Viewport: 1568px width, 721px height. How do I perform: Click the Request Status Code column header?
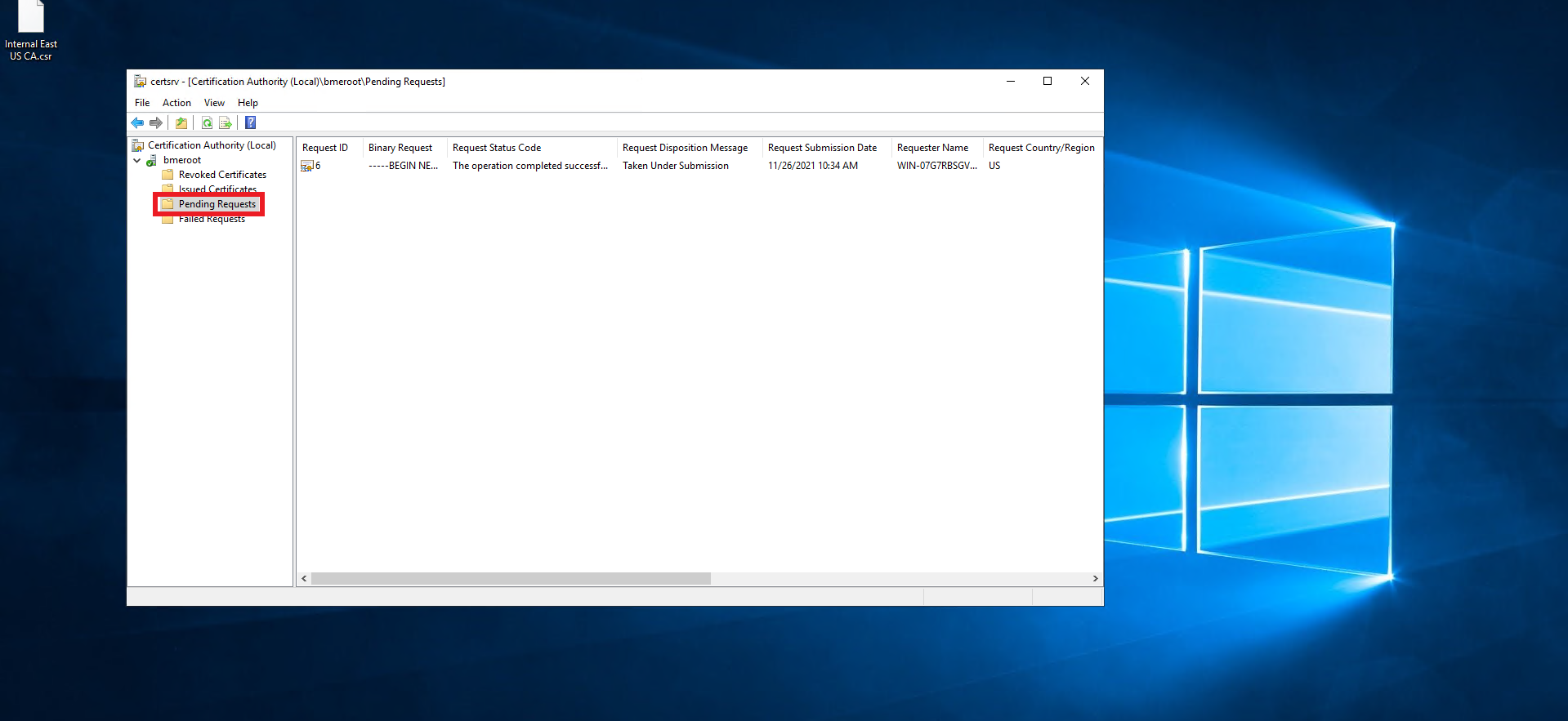(x=497, y=148)
